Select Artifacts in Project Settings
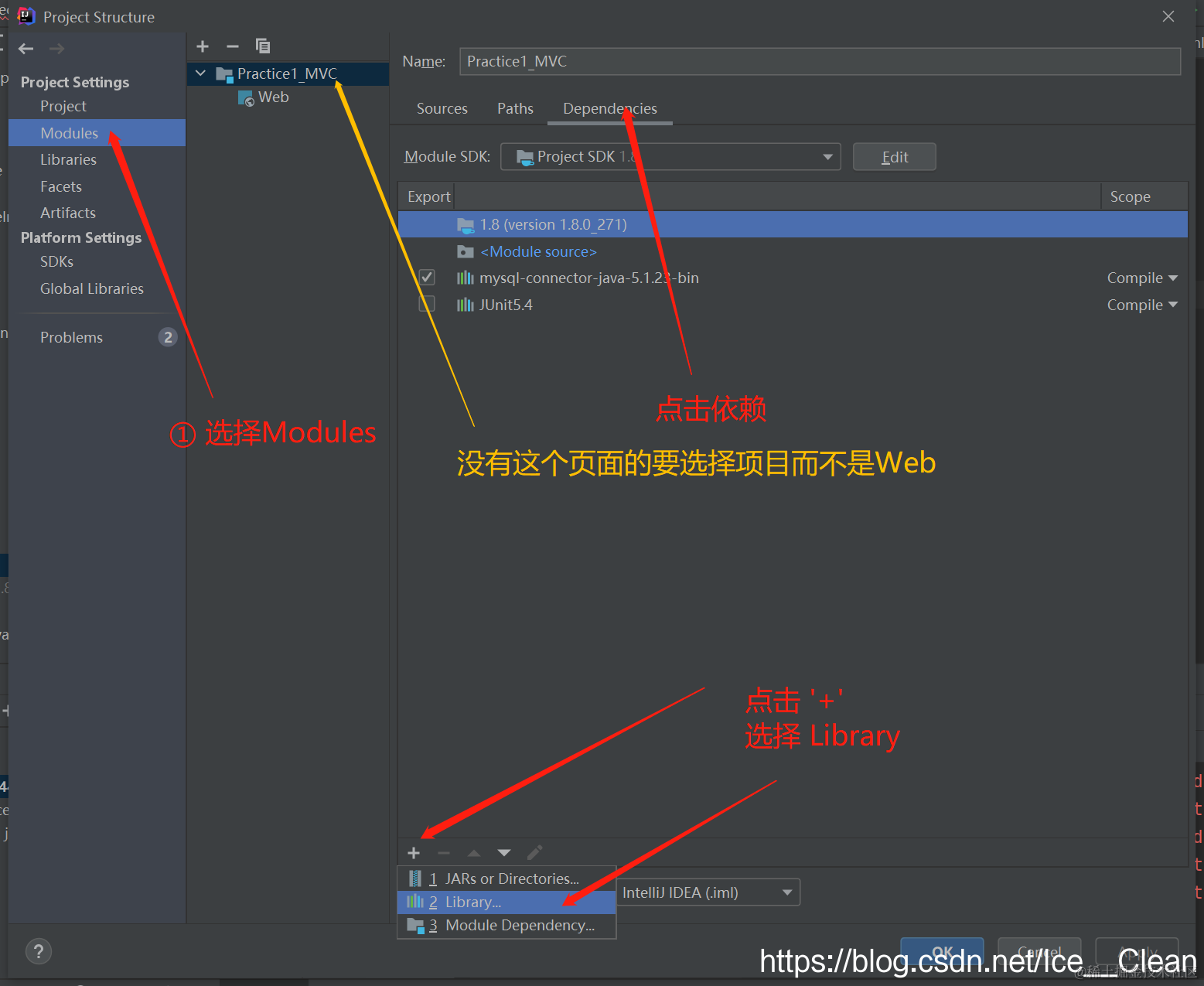This screenshot has width=1204, height=986. click(97, 213)
